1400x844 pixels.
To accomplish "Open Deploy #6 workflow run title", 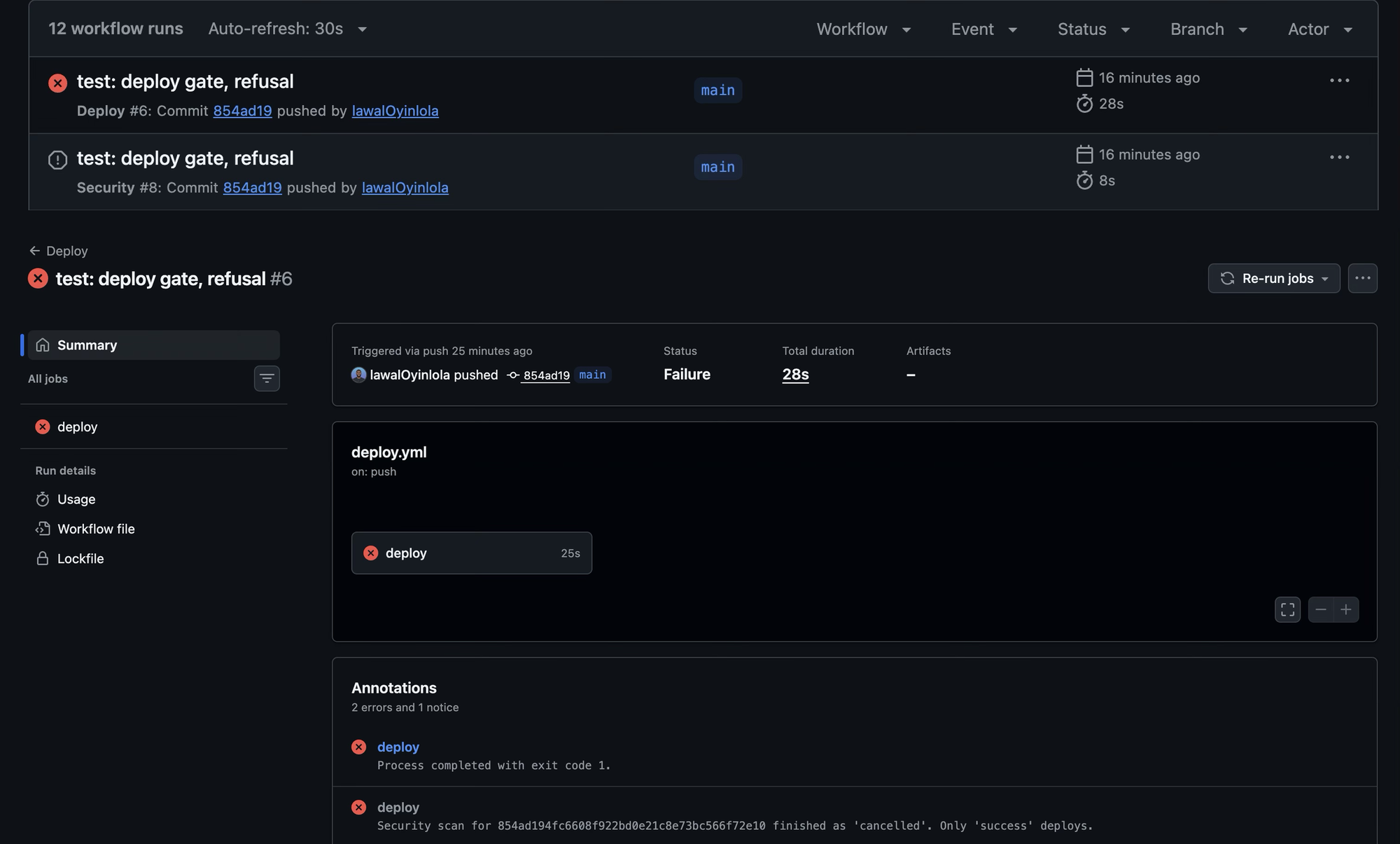I will (x=185, y=81).
